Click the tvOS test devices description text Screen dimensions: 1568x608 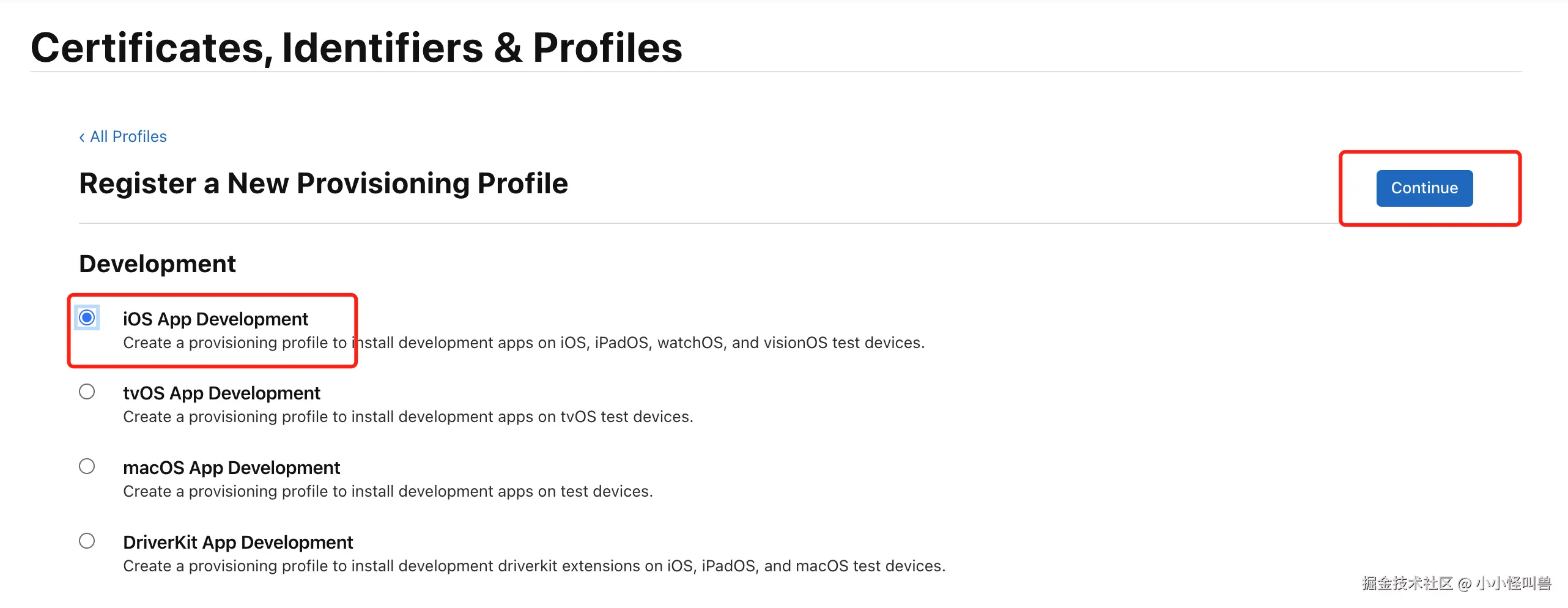(x=408, y=417)
